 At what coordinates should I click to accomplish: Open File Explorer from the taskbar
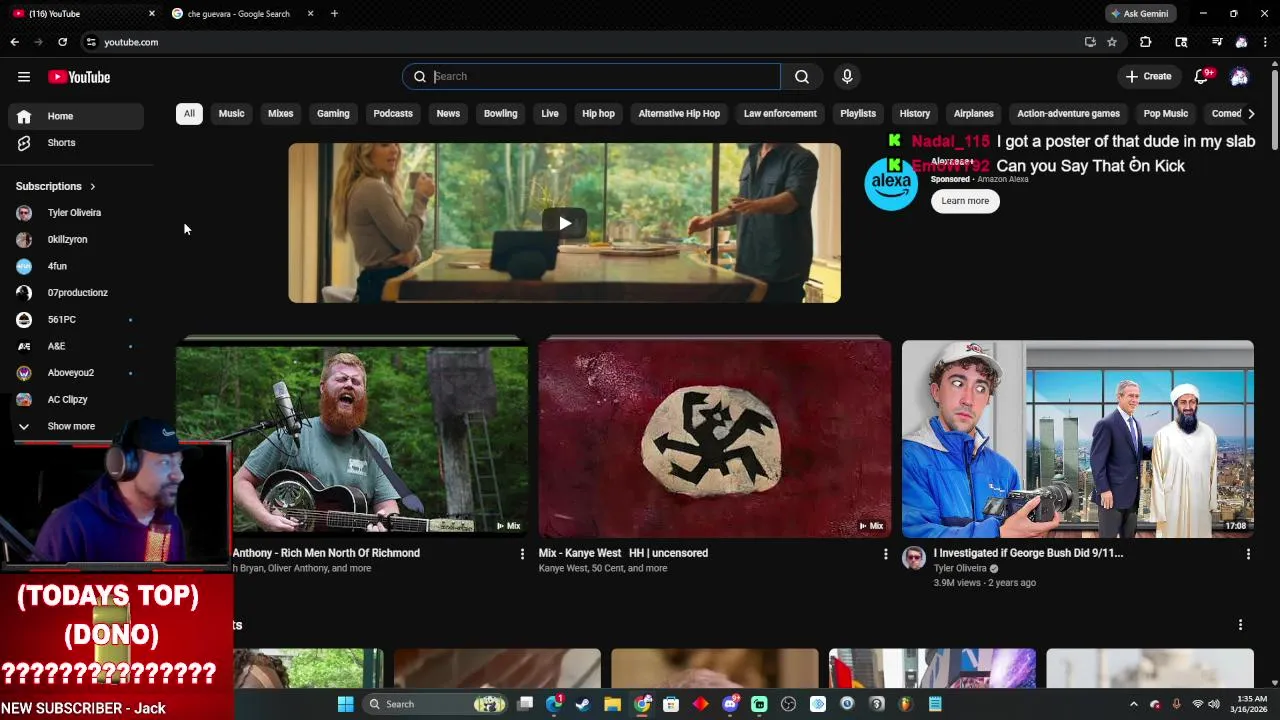612,704
